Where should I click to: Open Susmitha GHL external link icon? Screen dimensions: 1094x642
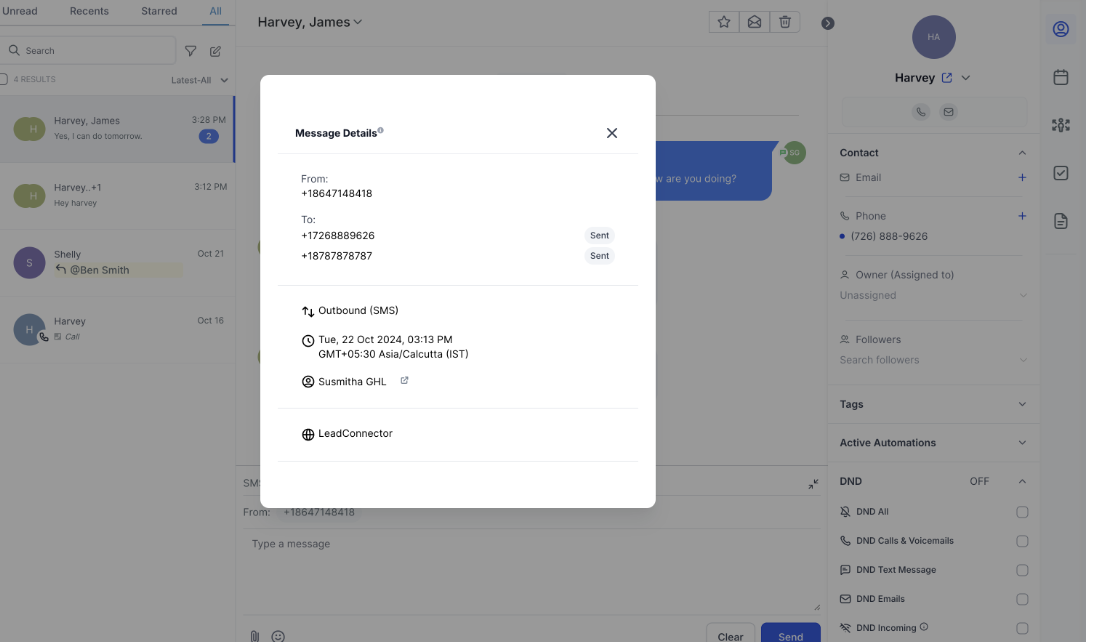point(404,381)
